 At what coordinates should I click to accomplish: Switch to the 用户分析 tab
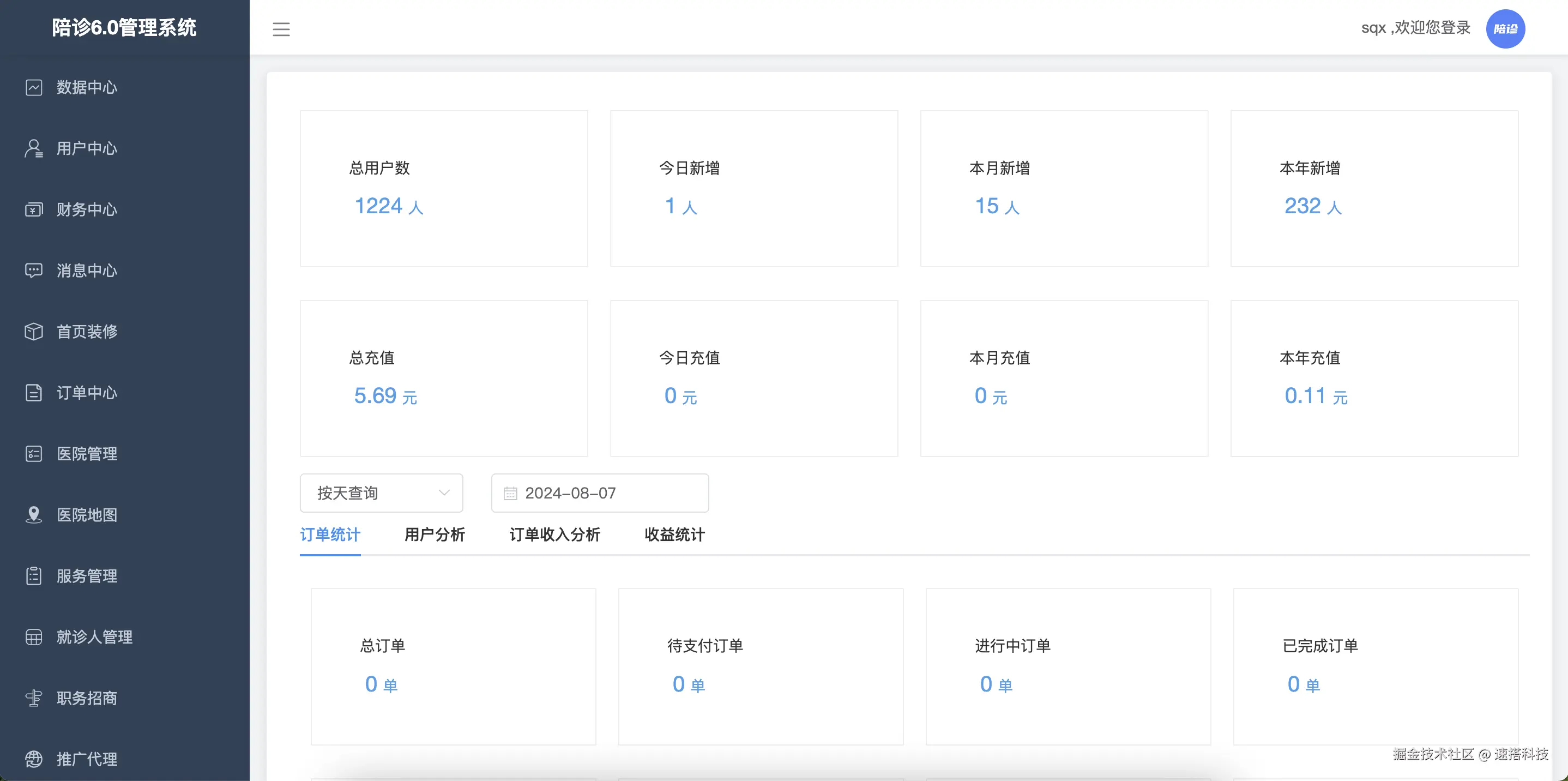coord(434,535)
